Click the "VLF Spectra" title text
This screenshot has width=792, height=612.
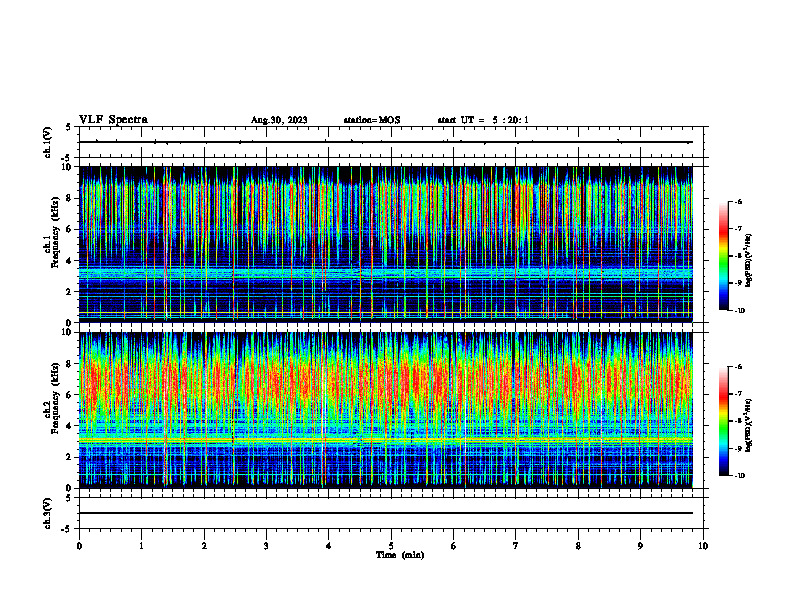pos(113,120)
